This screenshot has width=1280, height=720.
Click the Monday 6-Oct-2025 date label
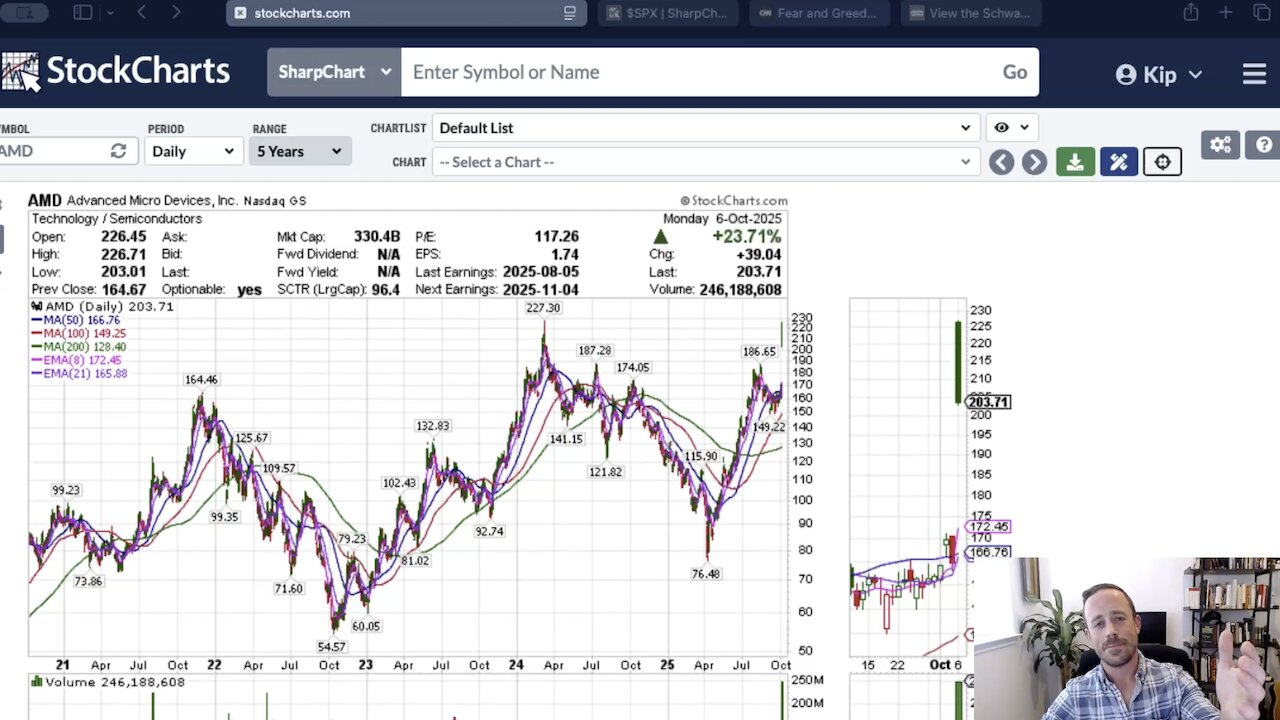click(722, 219)
